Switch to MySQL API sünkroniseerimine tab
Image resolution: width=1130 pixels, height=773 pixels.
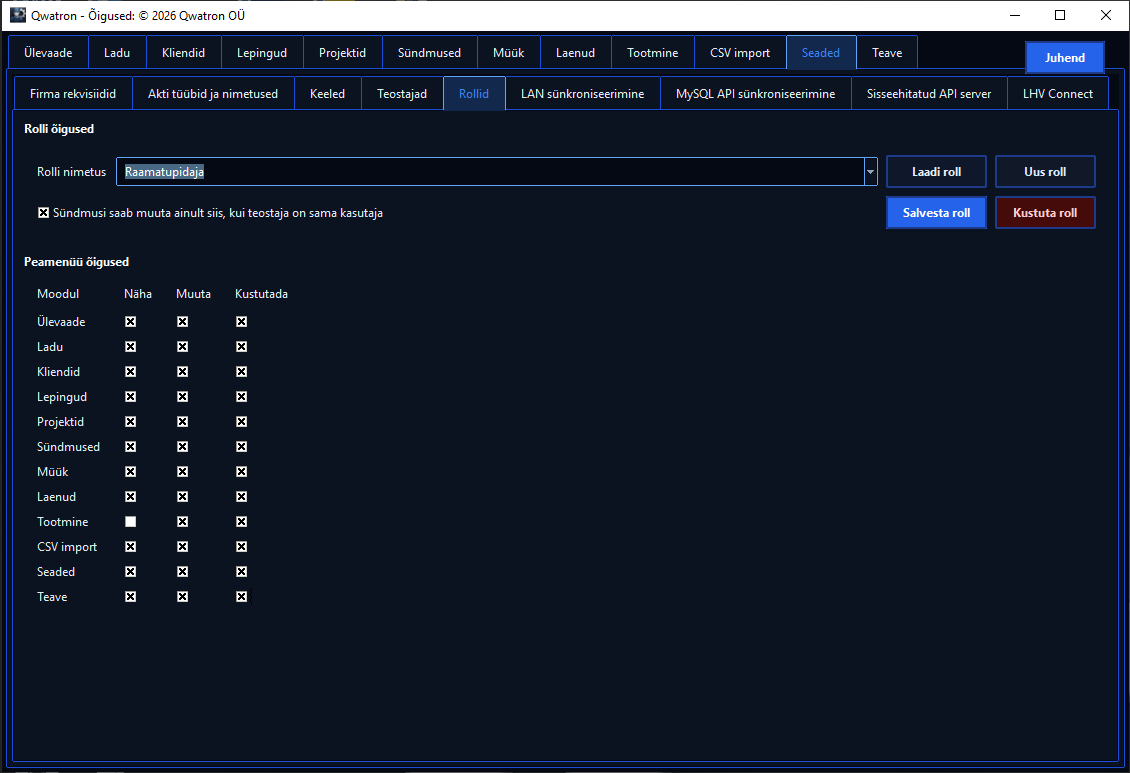[755, 94]
